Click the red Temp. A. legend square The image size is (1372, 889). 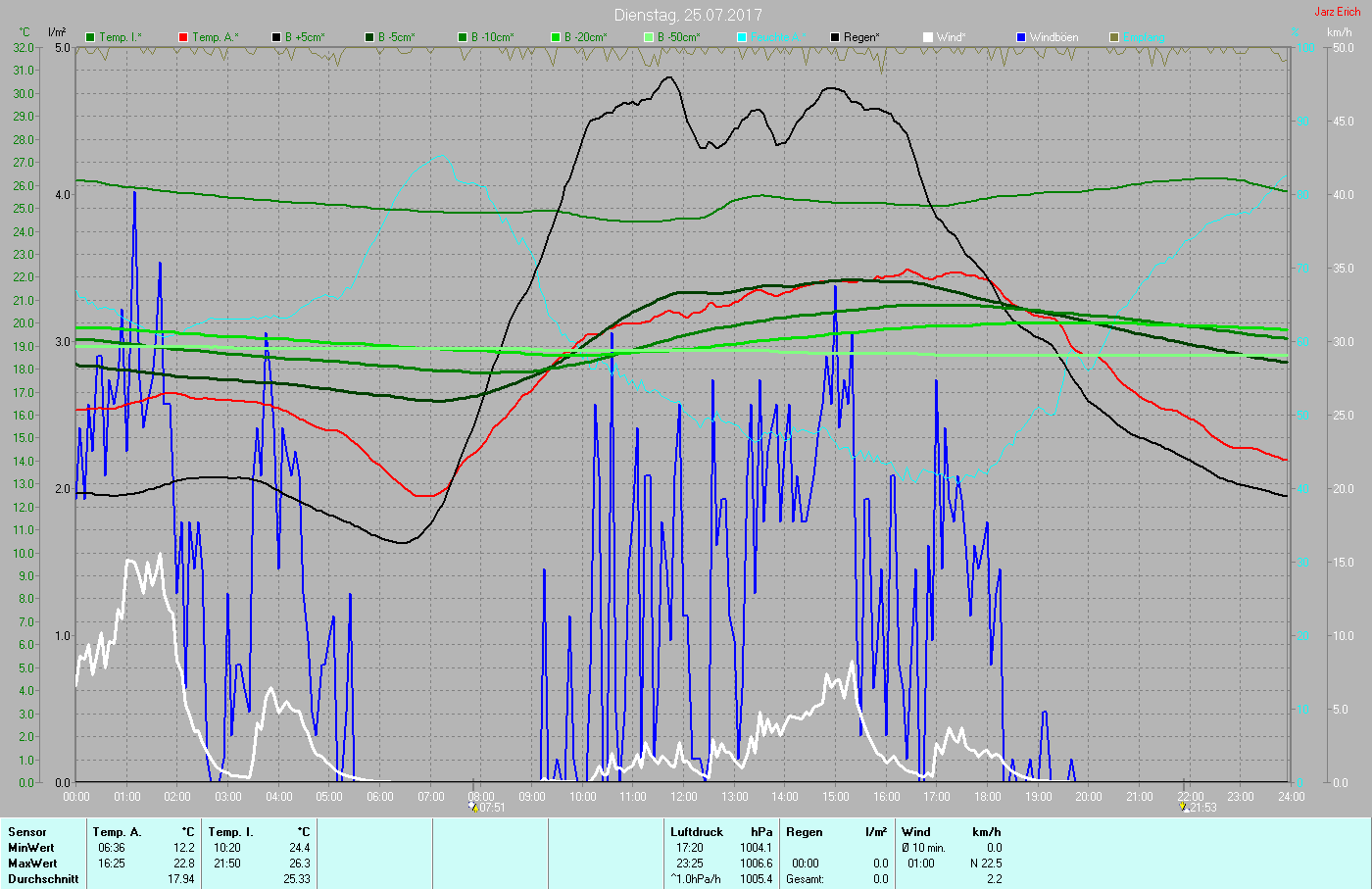(183, 37)
